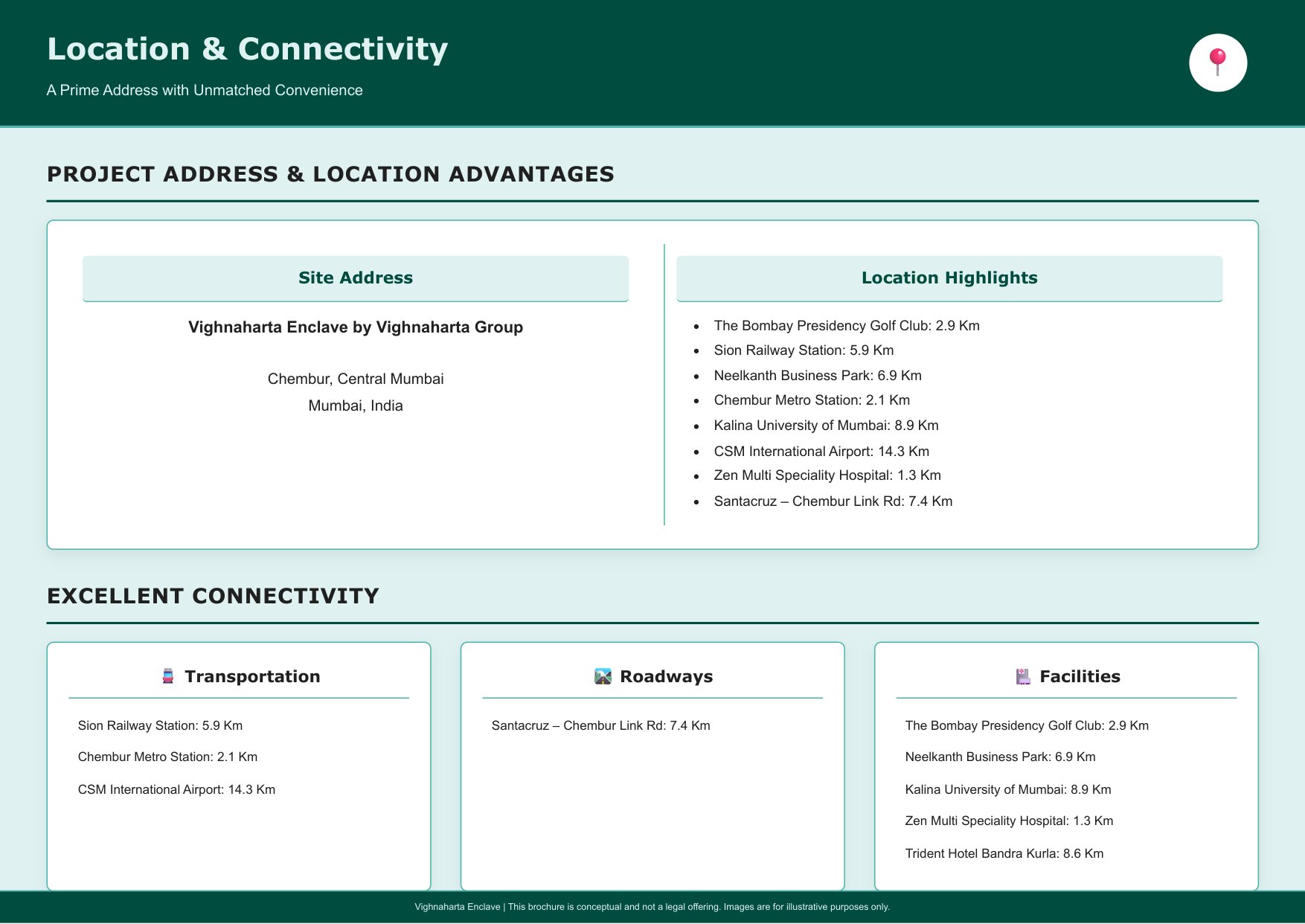Click Zen Multi Speciality Hospital in Location Highlights
The width and height of the screenshot is (1305, 924).
tap(827, 475)
